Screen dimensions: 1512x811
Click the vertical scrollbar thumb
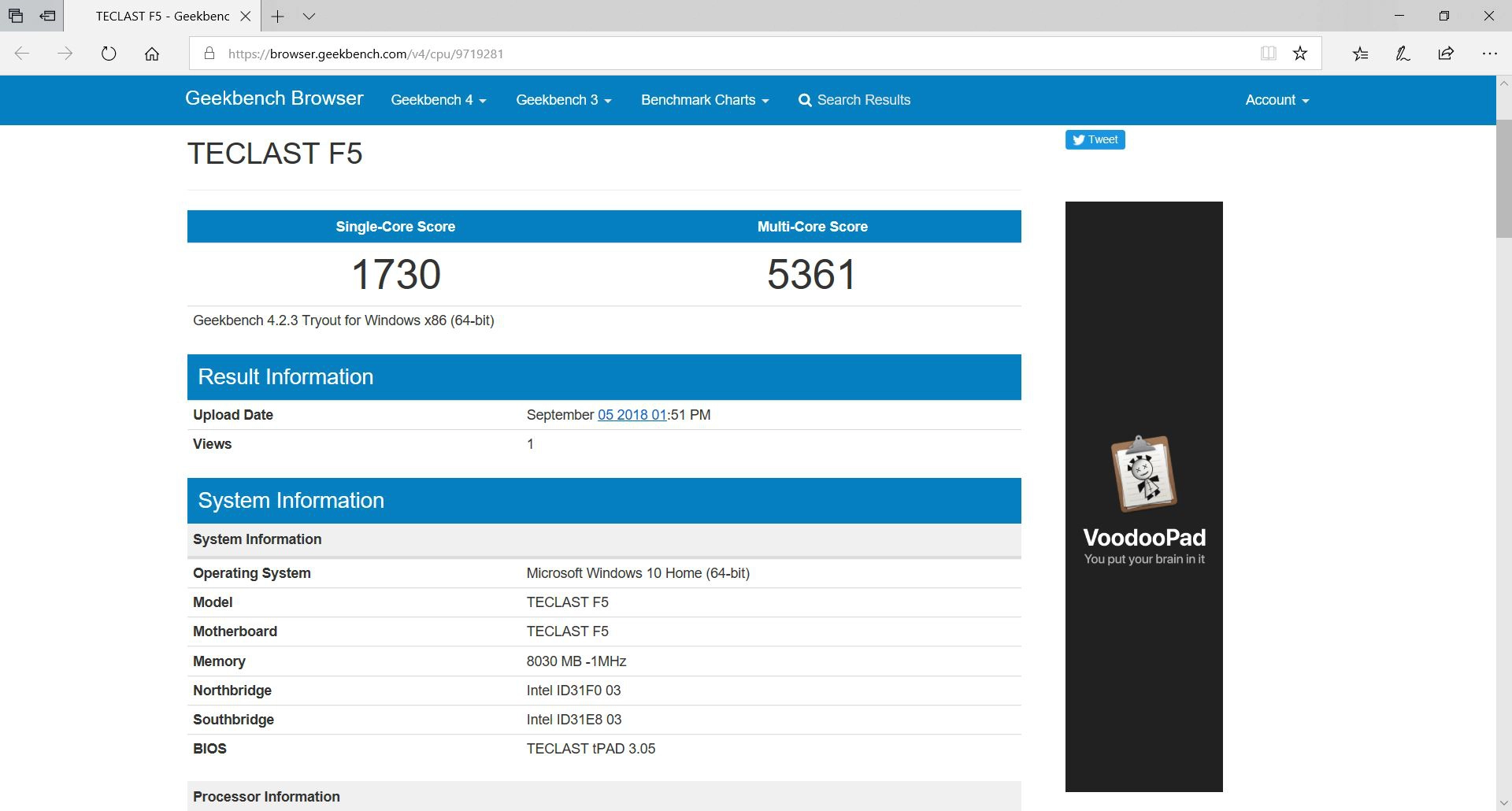[x=1503, y=179]
